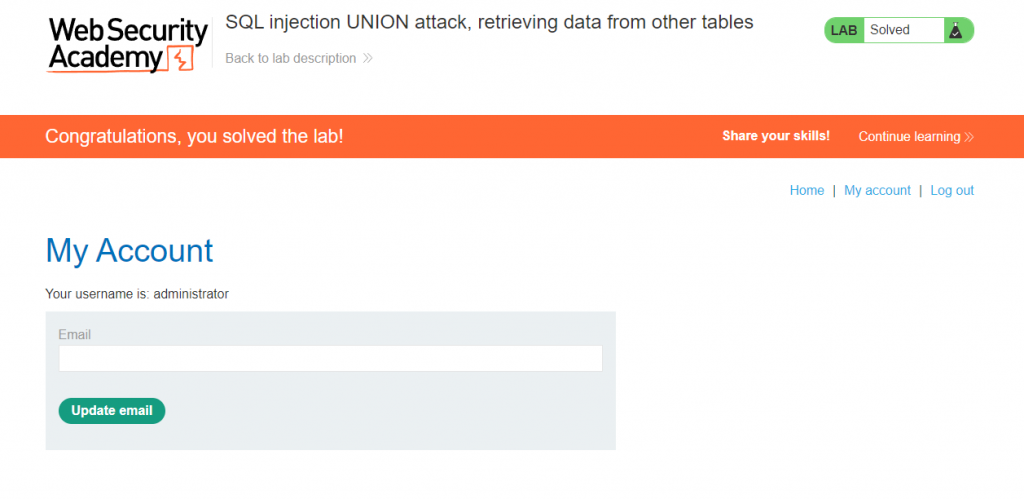Click the administrator username text
The height and width of the screenshot is (499, 1024).
pos(191,294)
